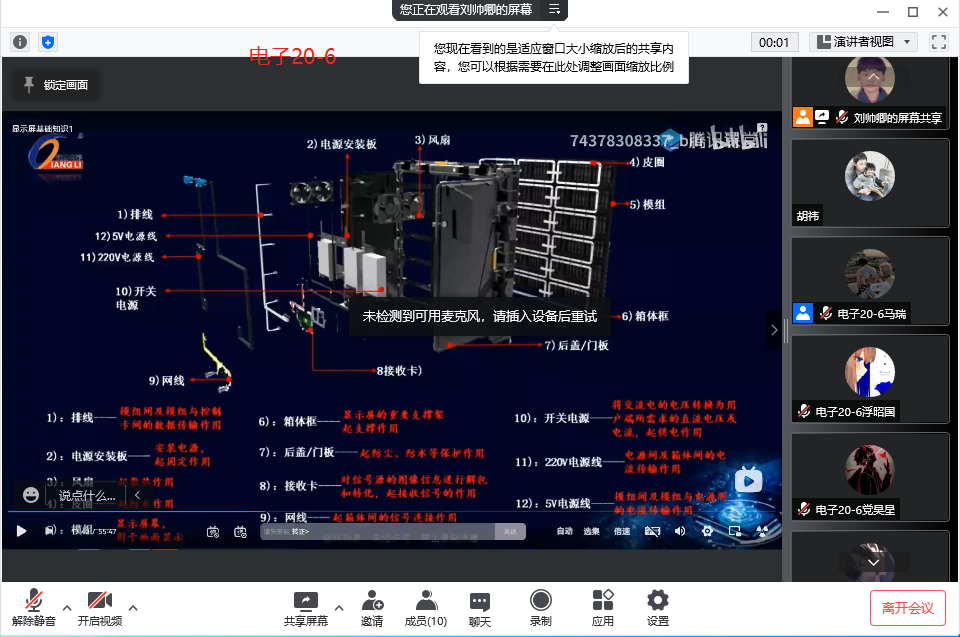This screenshot has height=637, width=960.
Task: Open the Invite (邀请) option
Action: click(372, 608)
